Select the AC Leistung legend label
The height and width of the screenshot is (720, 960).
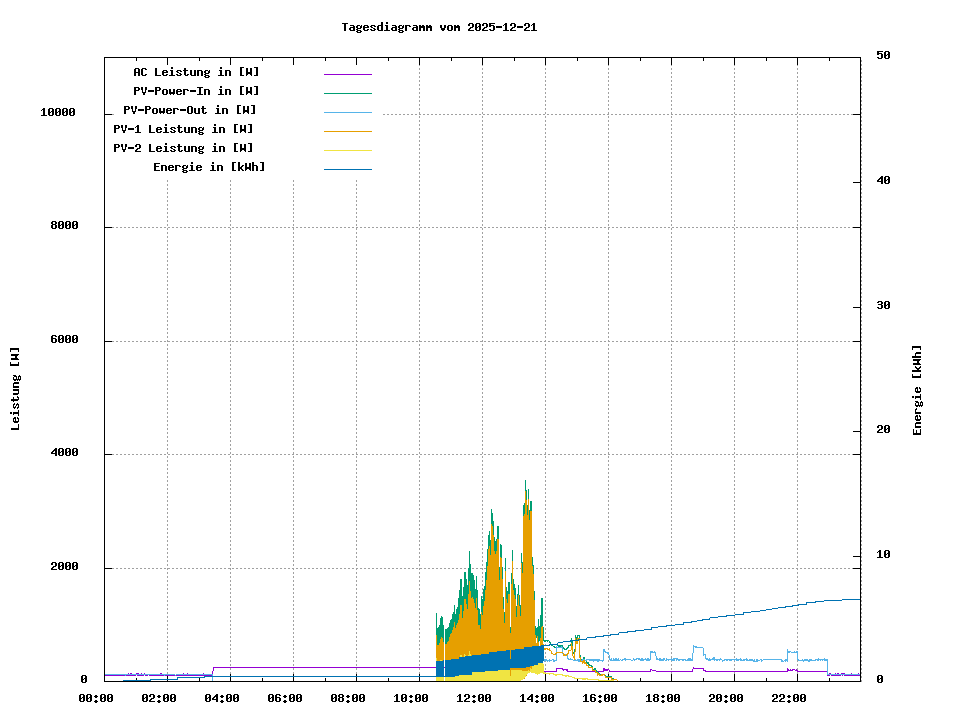[x=196, y=72]
